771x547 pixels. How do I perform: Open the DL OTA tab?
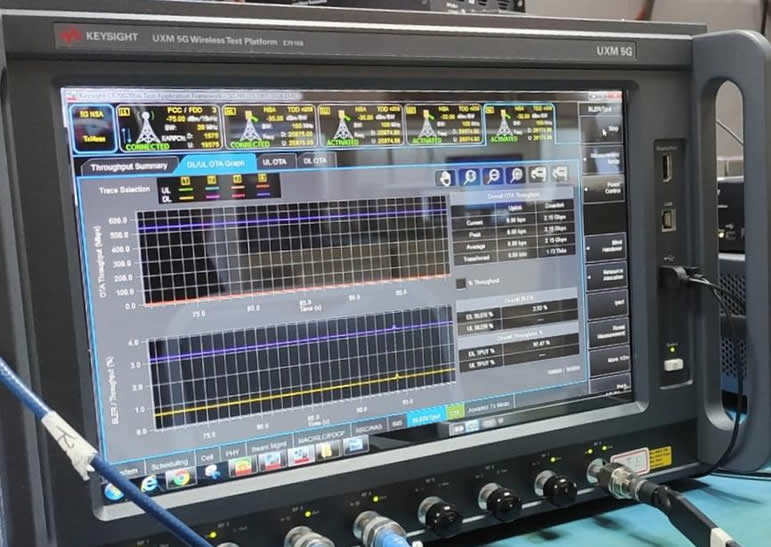pos(315,160)
